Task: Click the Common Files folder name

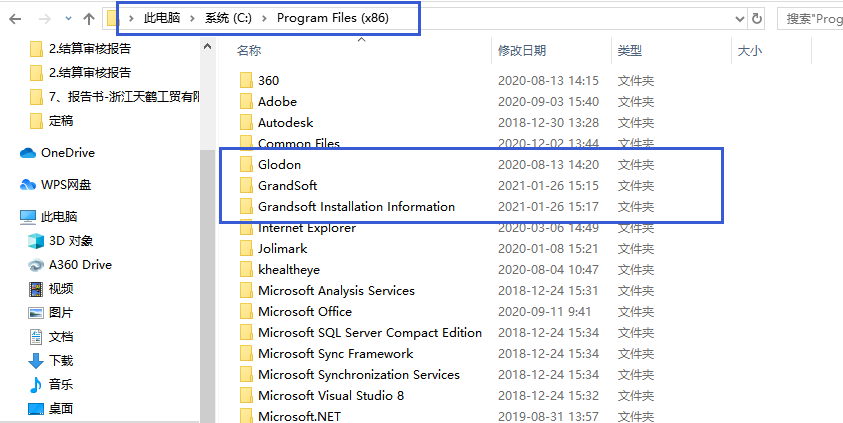Action: coord(299,144)
